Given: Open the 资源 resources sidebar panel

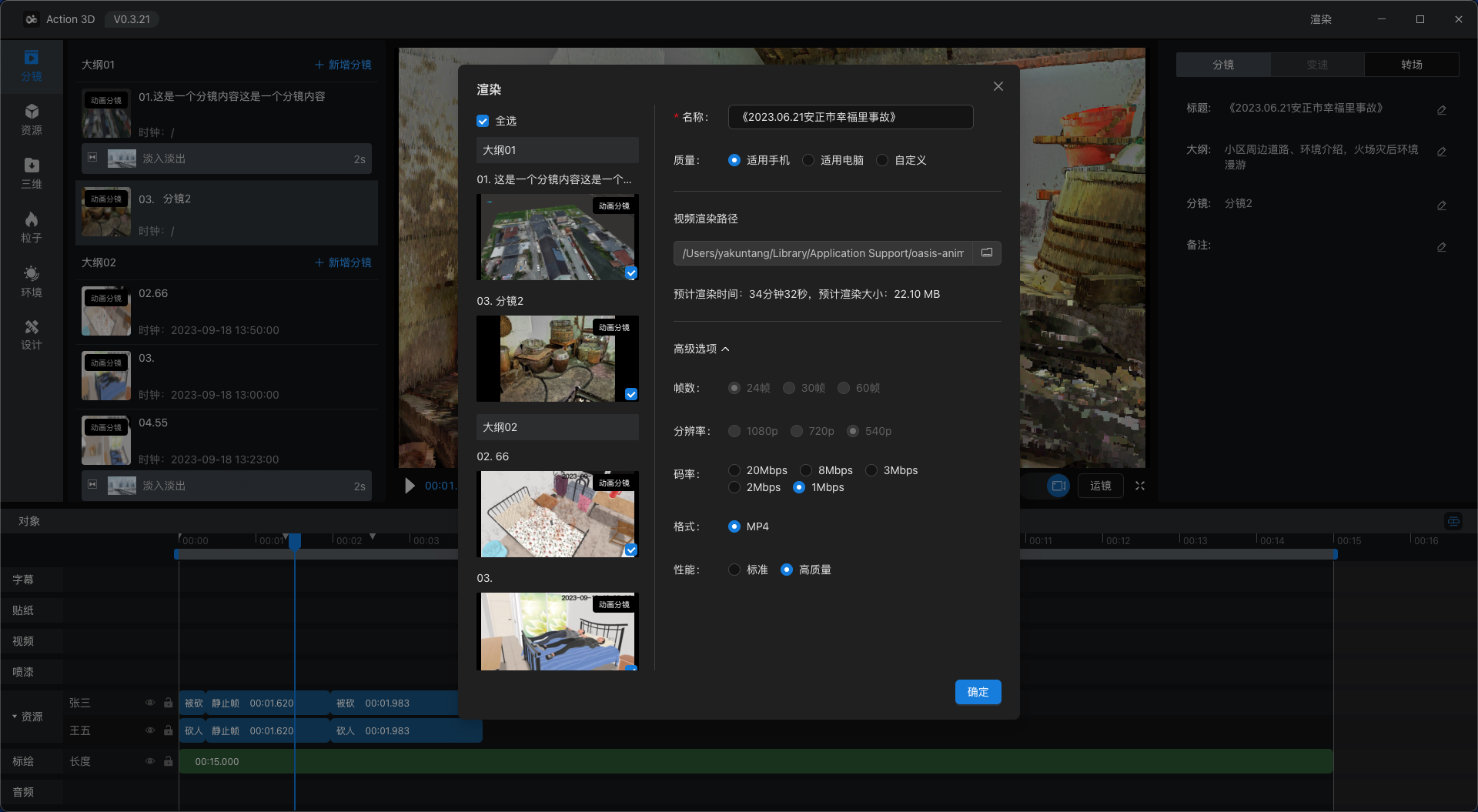Looking at the screenshot, I should click(32, 120).
